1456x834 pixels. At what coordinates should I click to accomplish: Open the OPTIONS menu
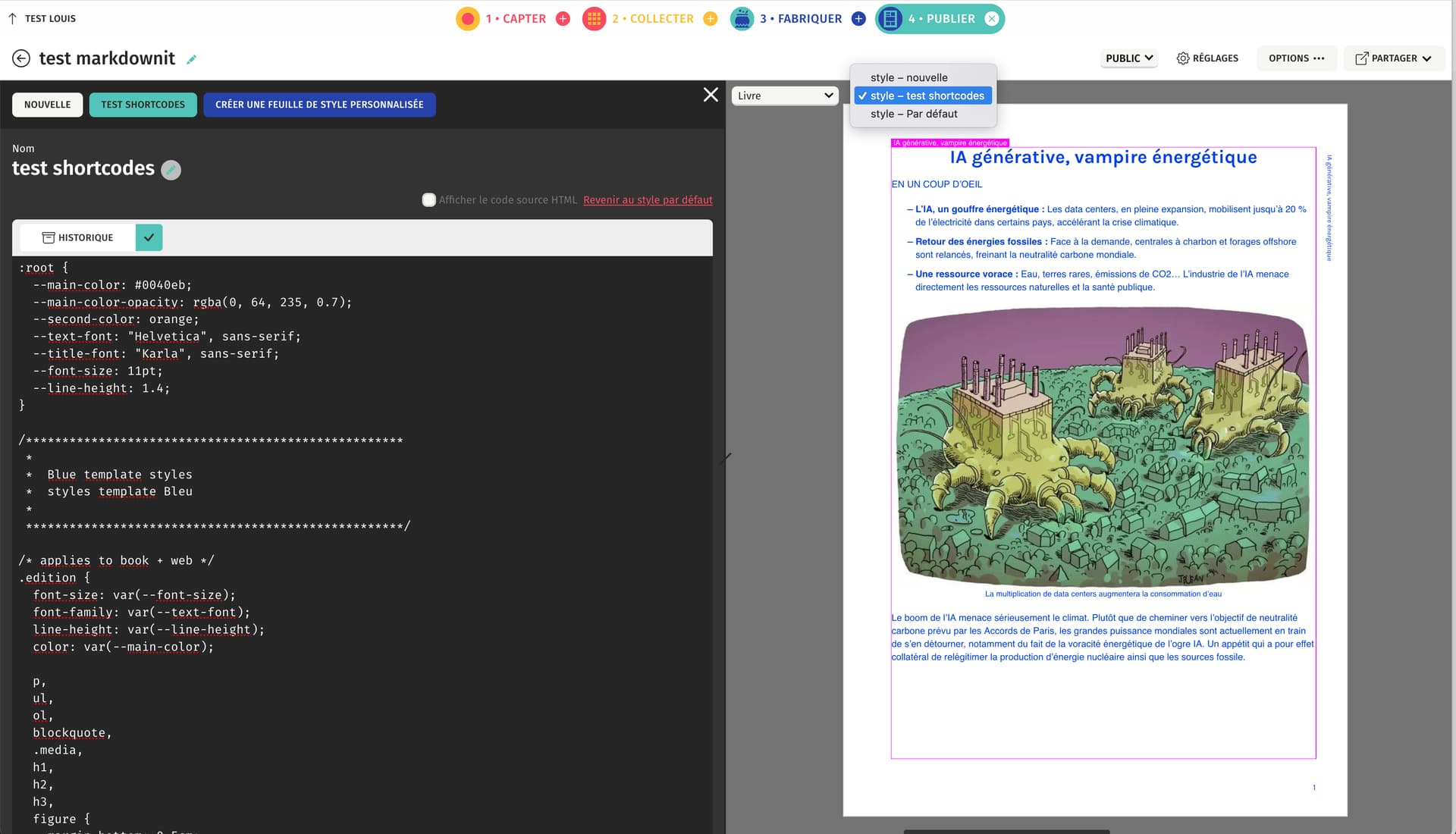pos(1296,58)
